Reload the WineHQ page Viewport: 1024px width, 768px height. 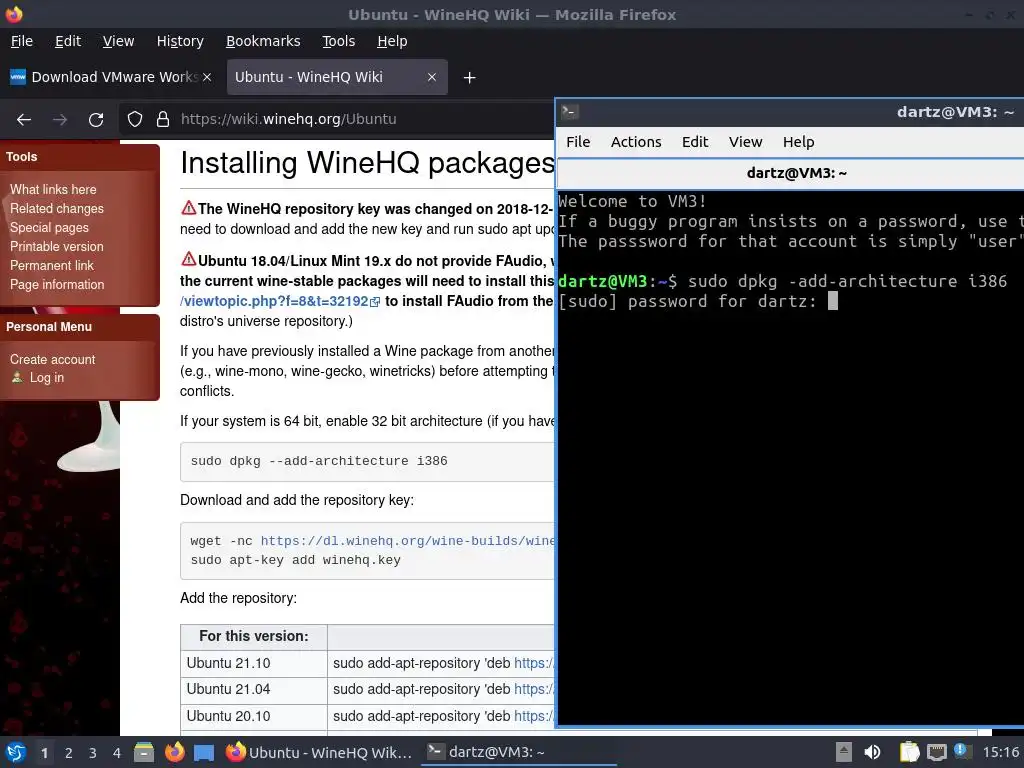(96, 120)
